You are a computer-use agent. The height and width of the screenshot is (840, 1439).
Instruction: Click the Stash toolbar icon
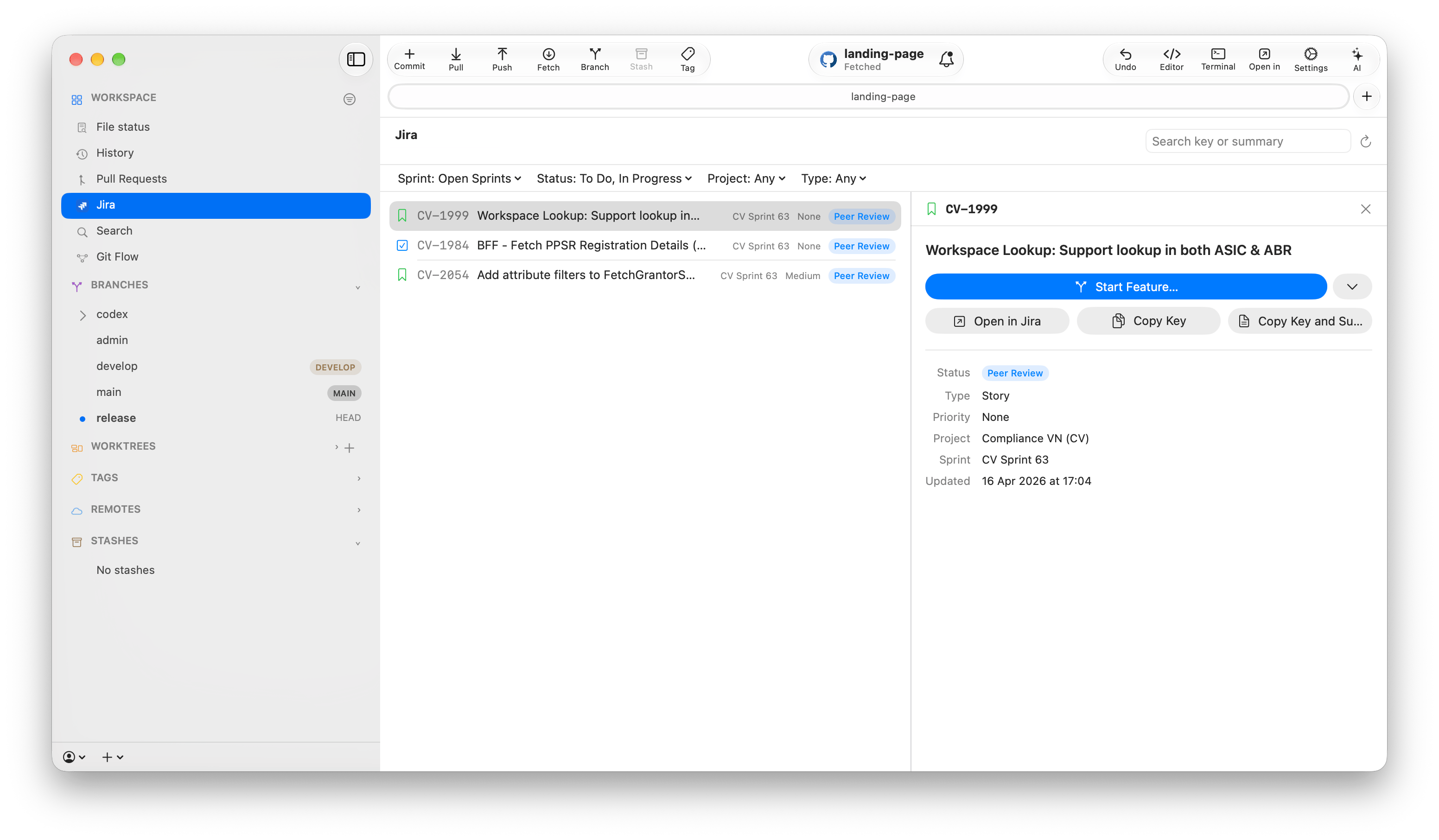[x=641, y=59]
